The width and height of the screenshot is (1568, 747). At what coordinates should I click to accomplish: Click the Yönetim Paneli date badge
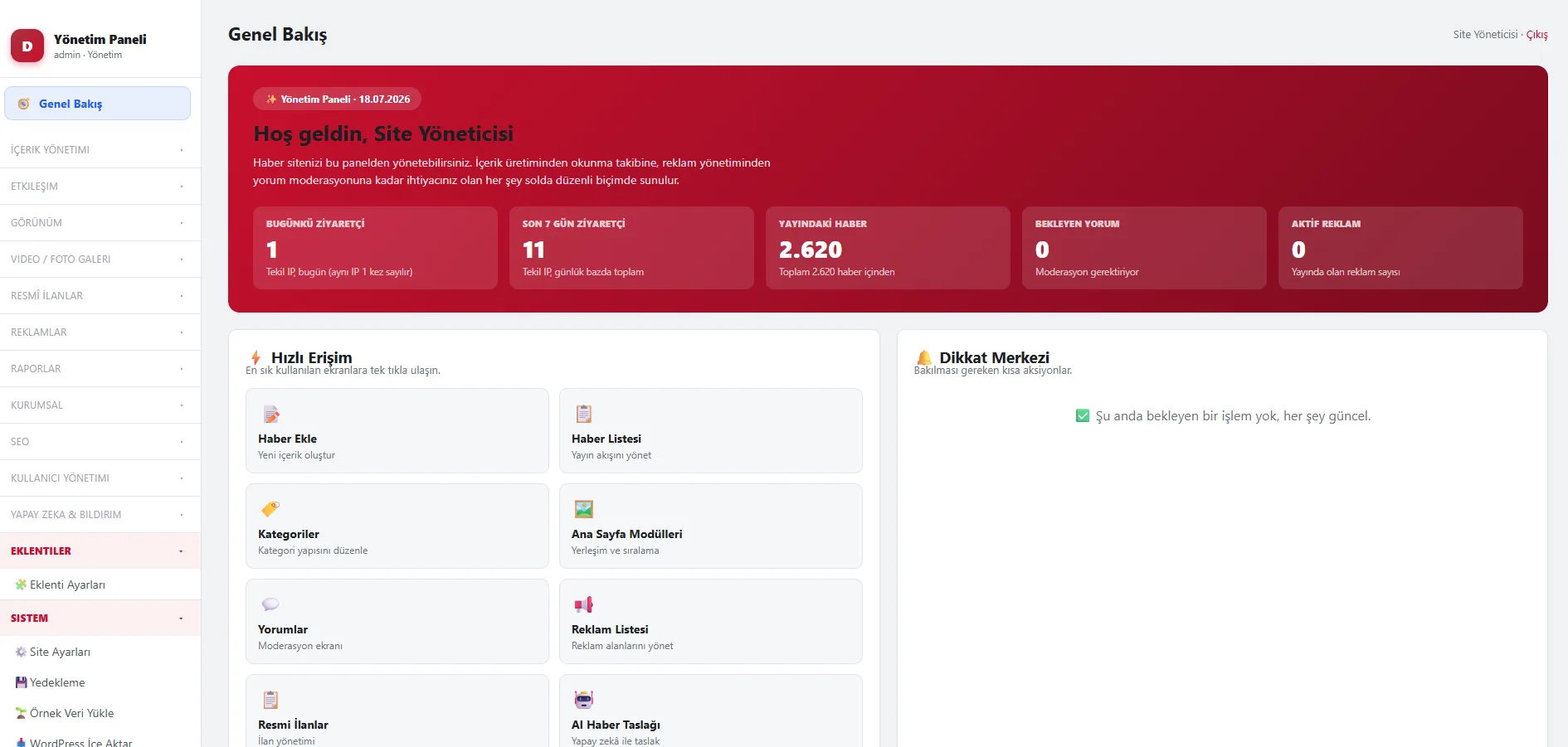click(x=337, y=99)
